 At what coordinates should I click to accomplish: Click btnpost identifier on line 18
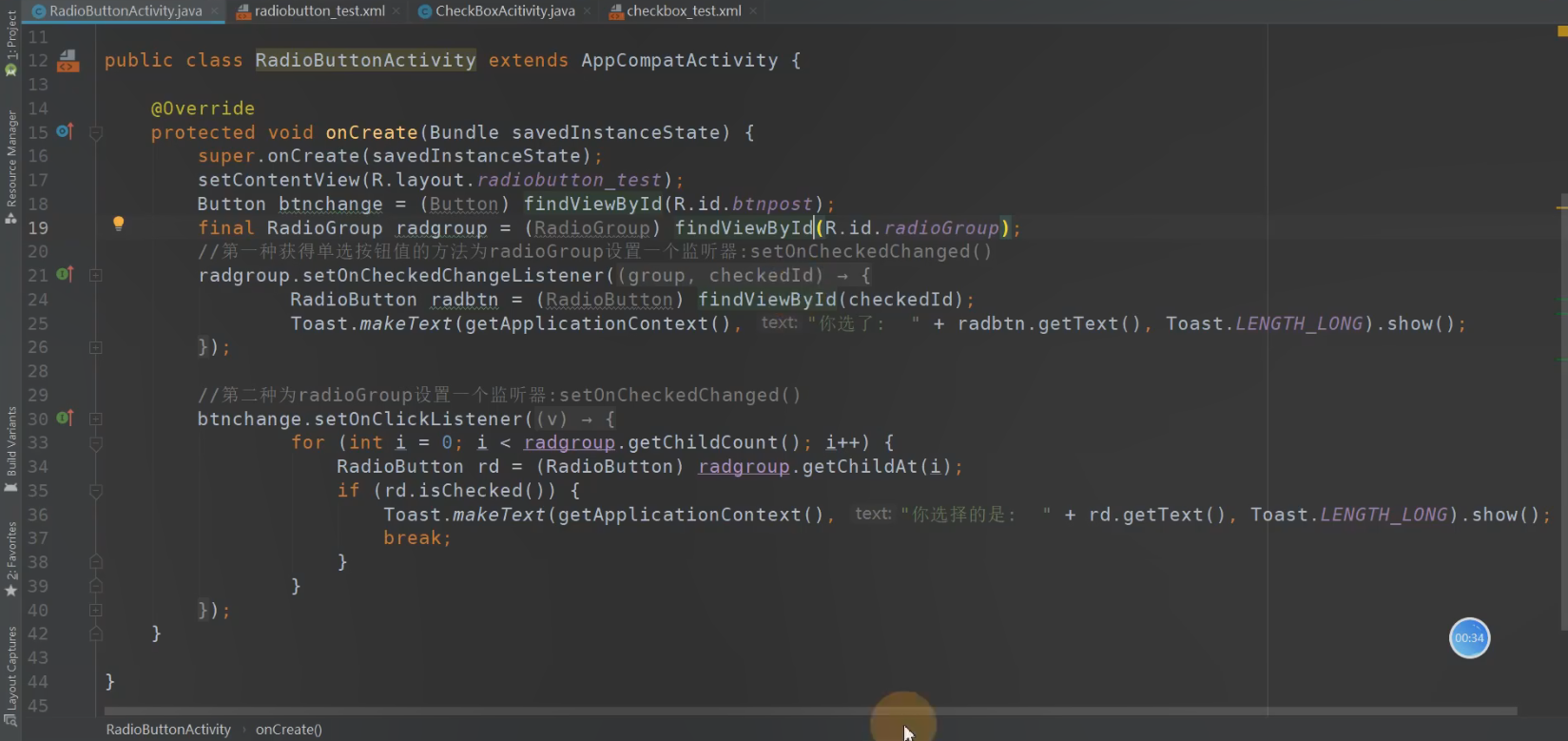tap(772, 204)
